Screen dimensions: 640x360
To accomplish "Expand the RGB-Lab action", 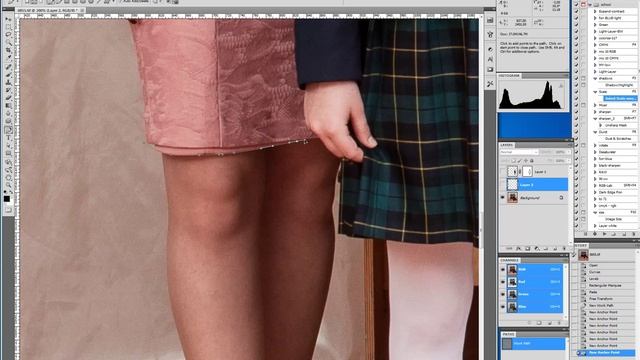I will [x=595, y=185].
